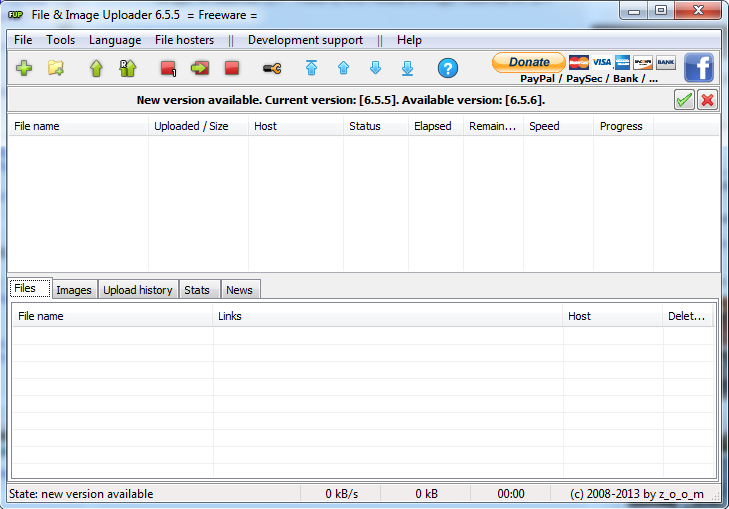This screenshot has height=509, width=729.
Task: Click the American Express card icon
Action: (x=622, y=62)
